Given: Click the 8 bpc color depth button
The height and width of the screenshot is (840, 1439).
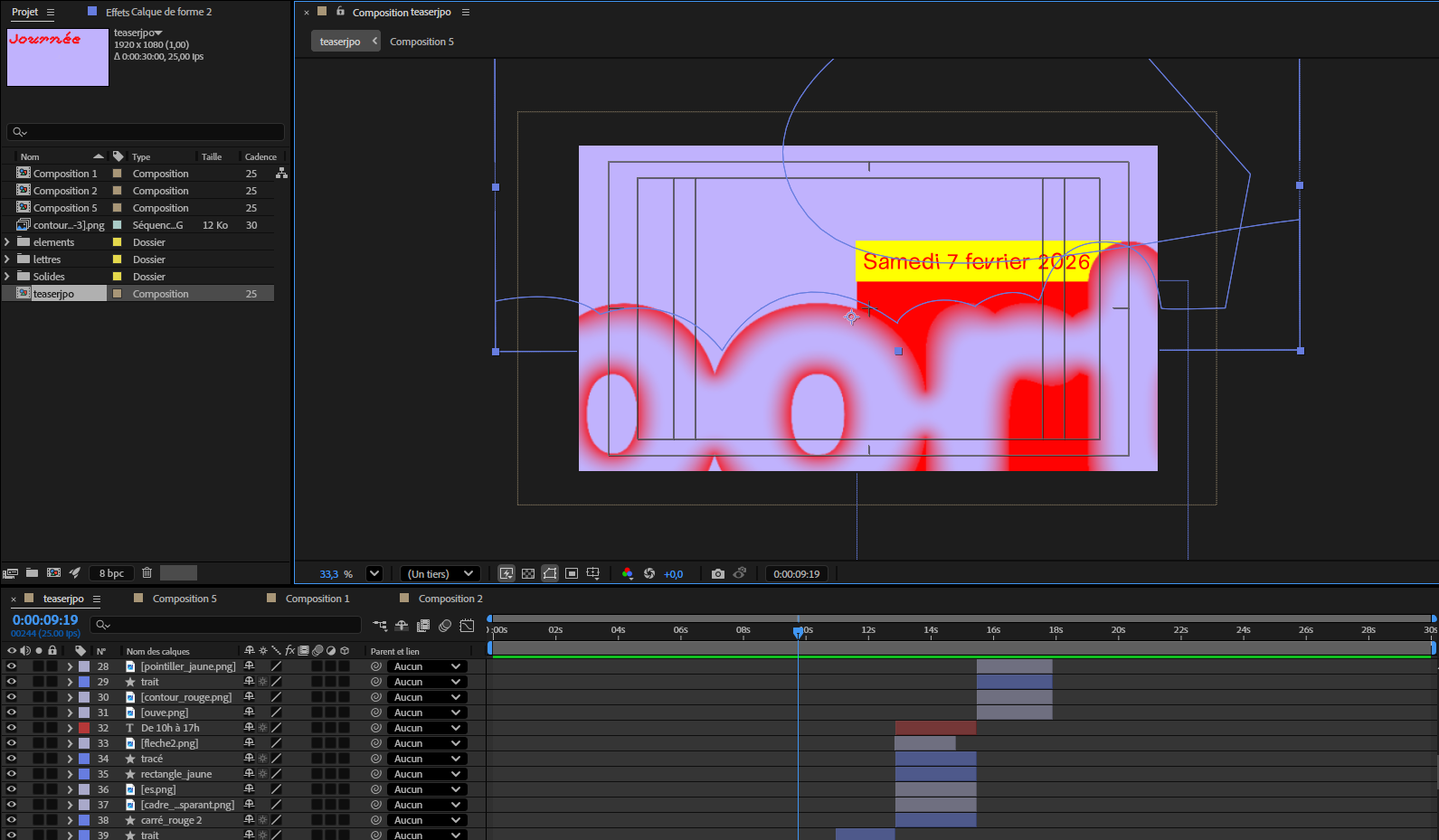Looking at the screenshot, I should pos(112,573).
